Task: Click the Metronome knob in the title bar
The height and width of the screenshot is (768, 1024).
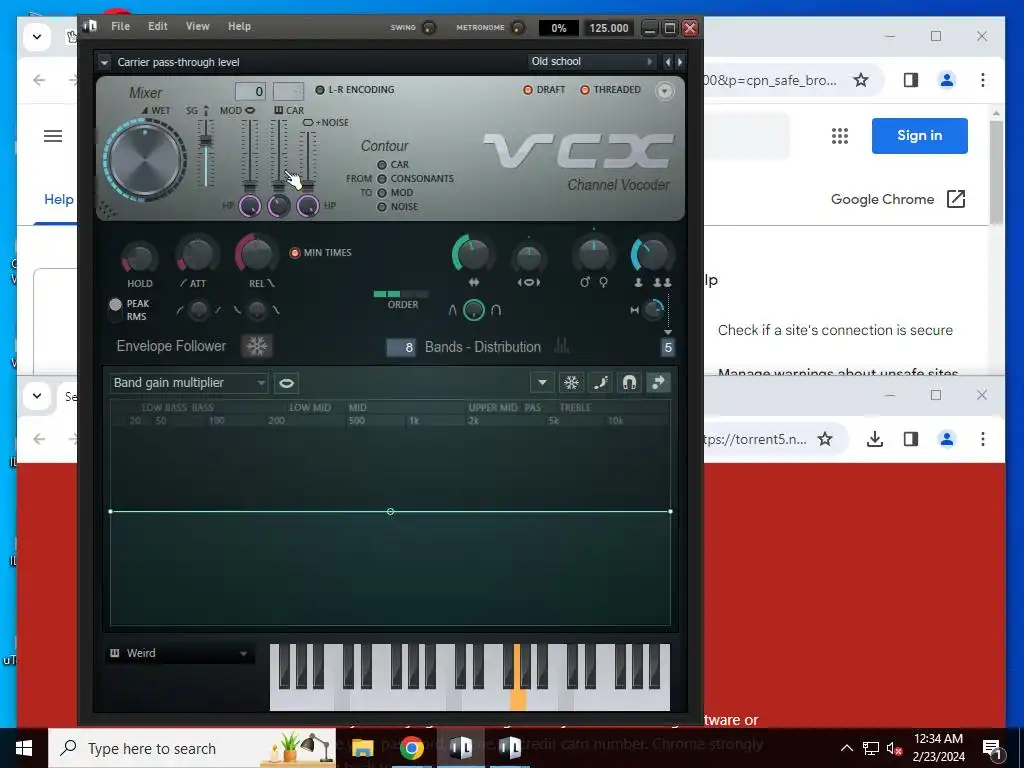Action: pos(517,27)
